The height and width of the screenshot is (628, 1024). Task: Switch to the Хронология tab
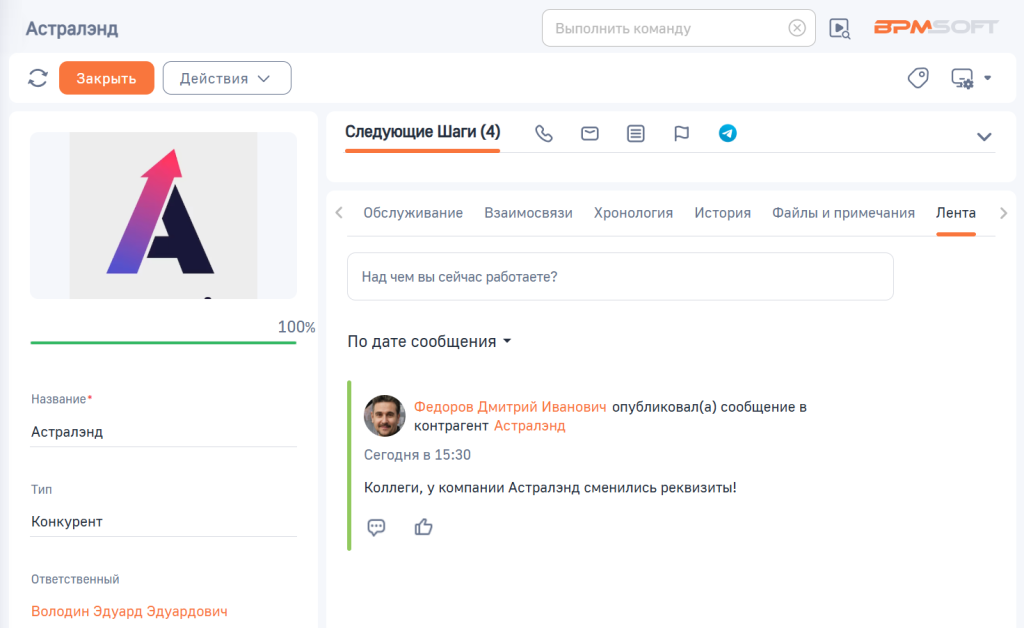click(x=633, y=212)
